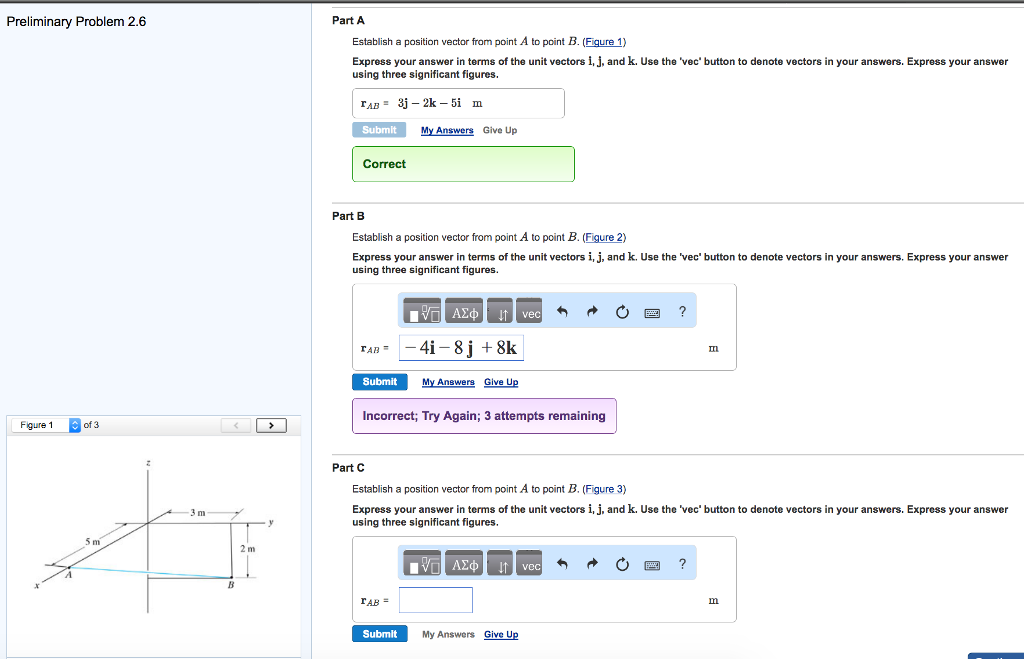1024x659 pixels.
Task: Click the redo arrow in Part C equation toolbar
Action: (592, 564)
